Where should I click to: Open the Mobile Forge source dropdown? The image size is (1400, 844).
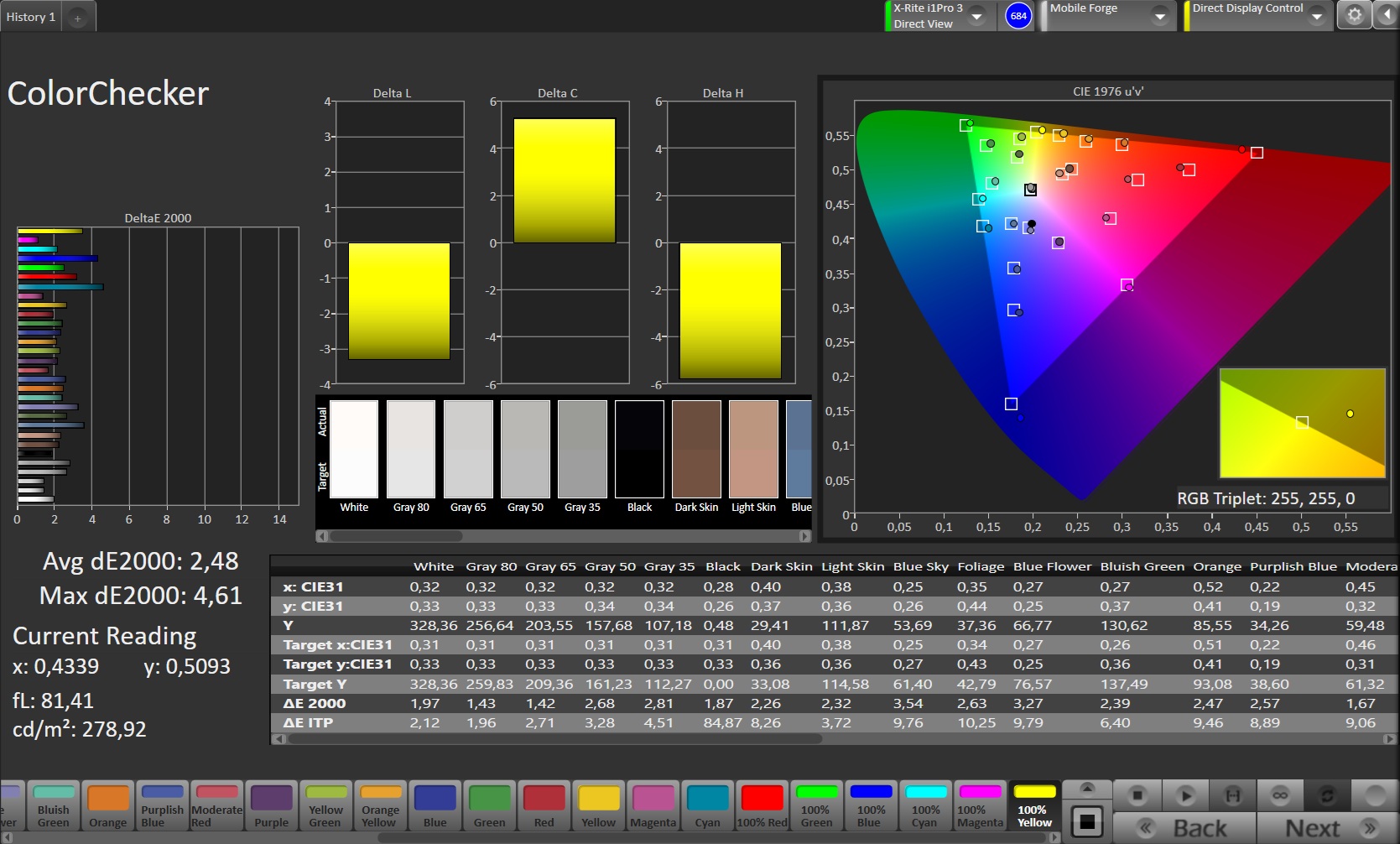coord(1159,16)
